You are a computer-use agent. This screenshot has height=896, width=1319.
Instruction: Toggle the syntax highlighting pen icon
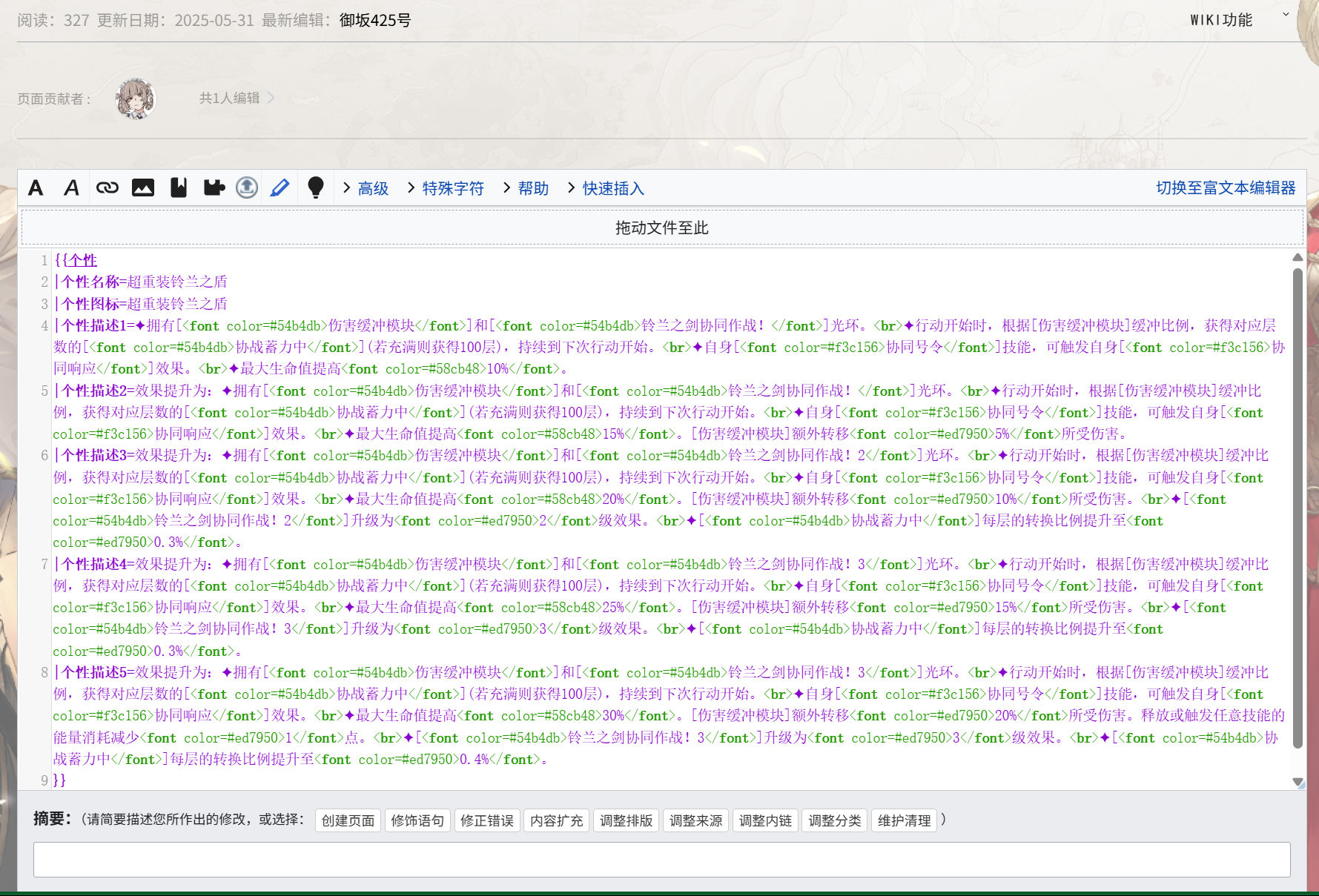tap(280, 188)
